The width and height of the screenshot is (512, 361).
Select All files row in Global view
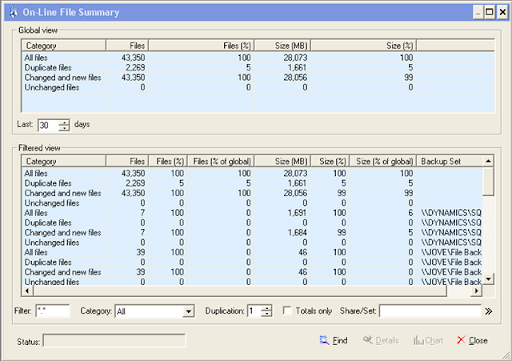[258, 58]
